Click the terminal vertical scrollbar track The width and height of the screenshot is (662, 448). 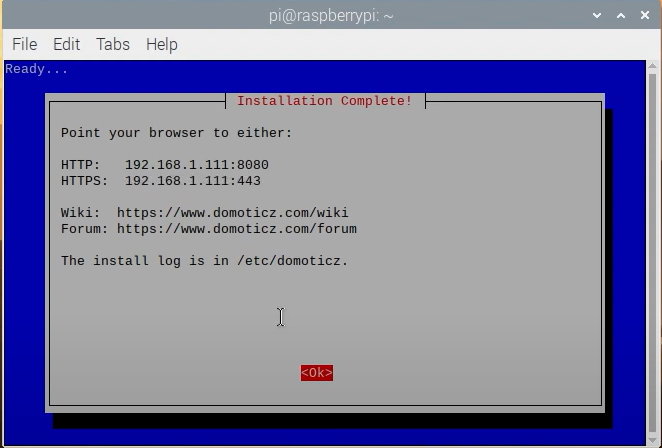click(x=652, y=253)
